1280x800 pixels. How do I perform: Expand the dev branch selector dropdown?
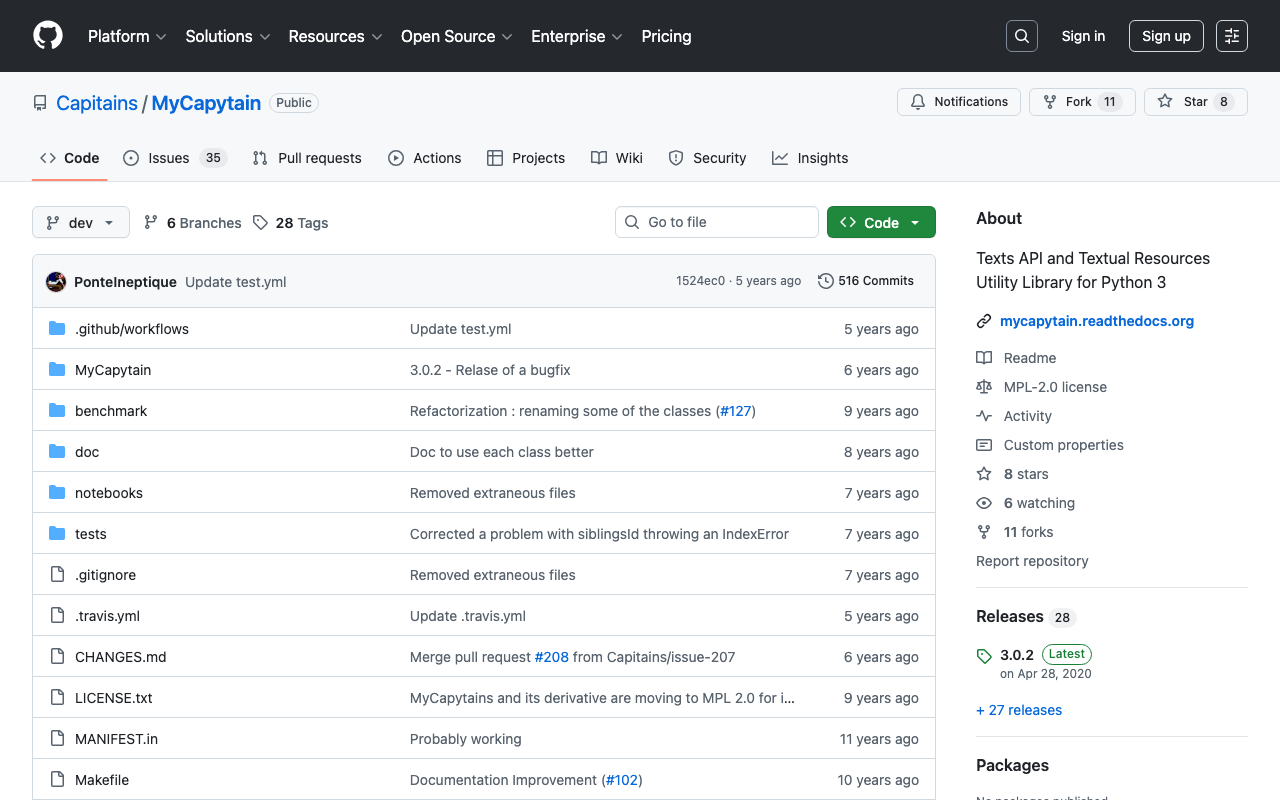click(x=81, y=223)
